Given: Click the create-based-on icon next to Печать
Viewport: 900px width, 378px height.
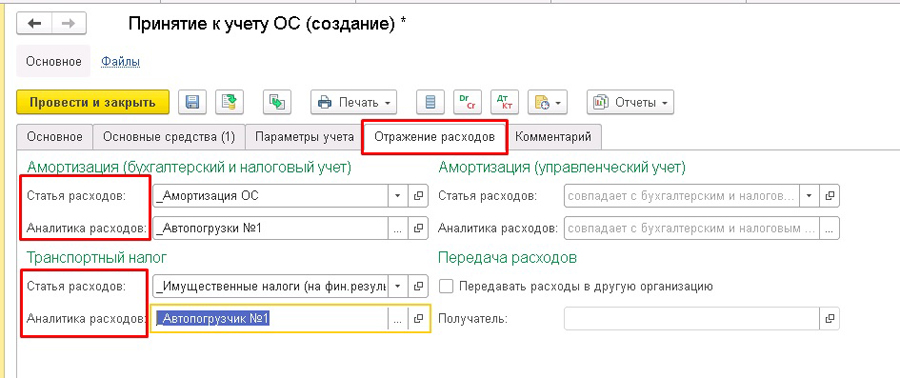Looking at the screenshot, I should pyautogui.click(x=277, y=102).
